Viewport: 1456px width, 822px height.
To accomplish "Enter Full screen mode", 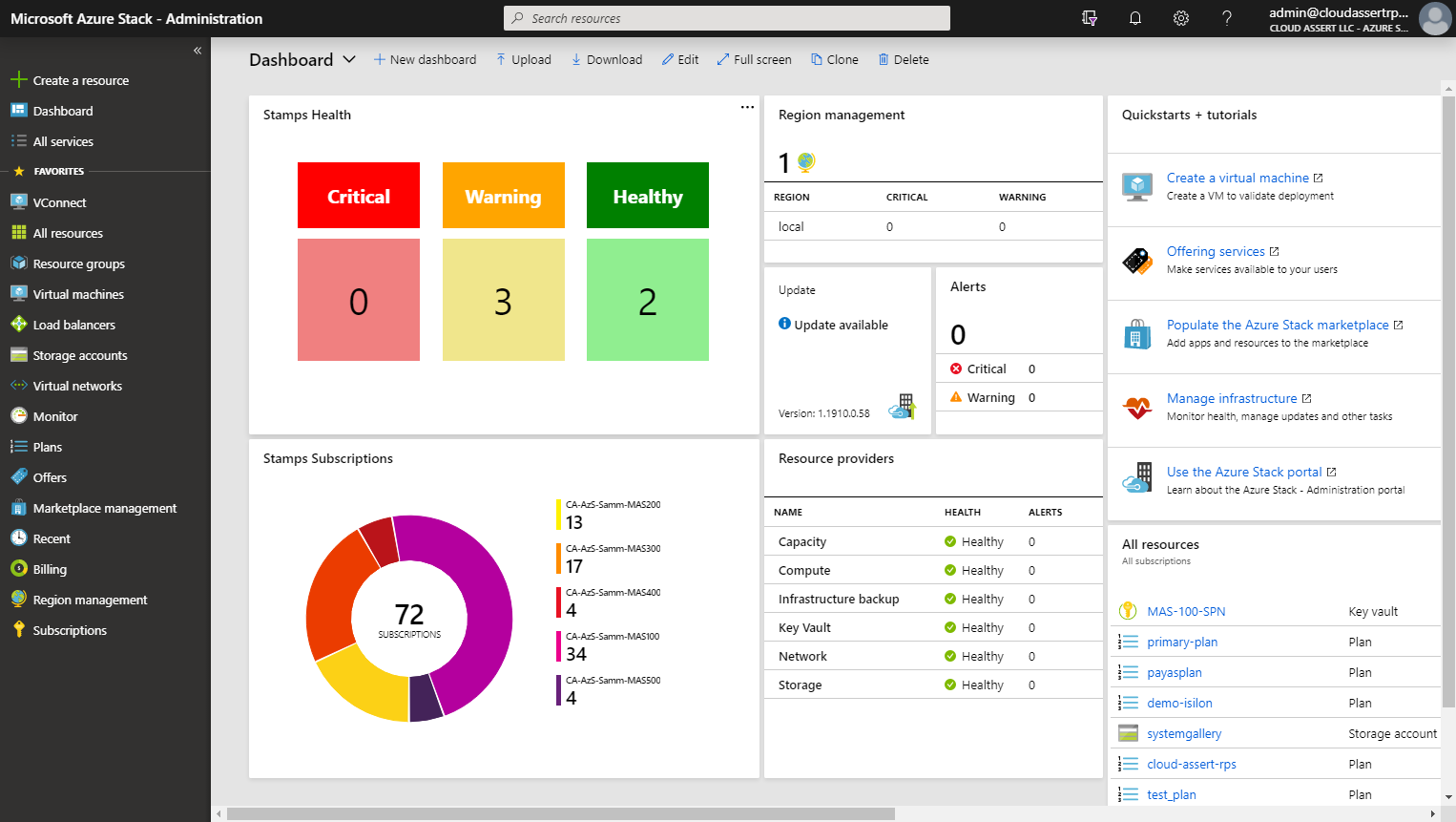I will (x=754, y=59).
